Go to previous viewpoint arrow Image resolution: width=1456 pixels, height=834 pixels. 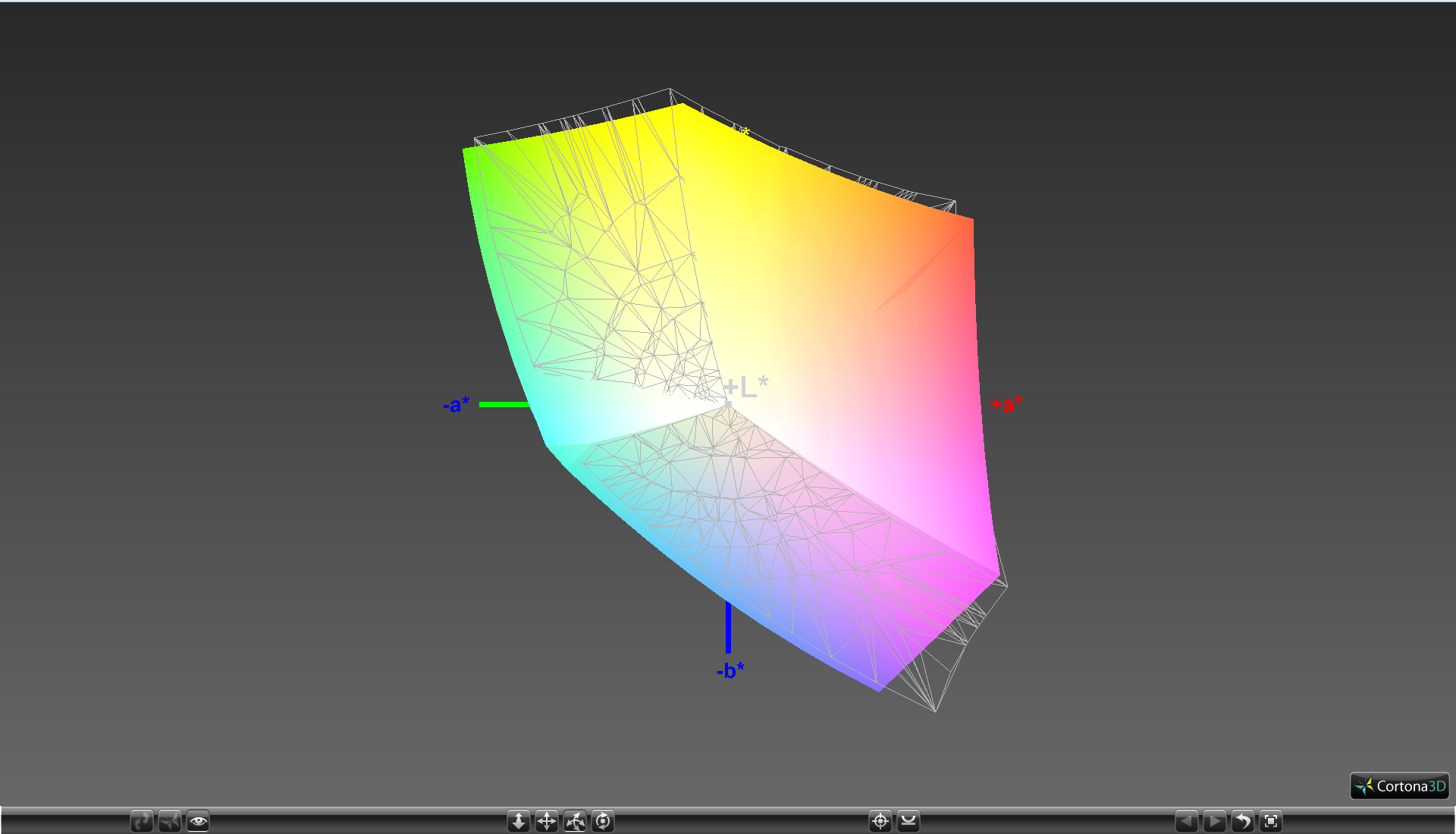coord(1187,821)
